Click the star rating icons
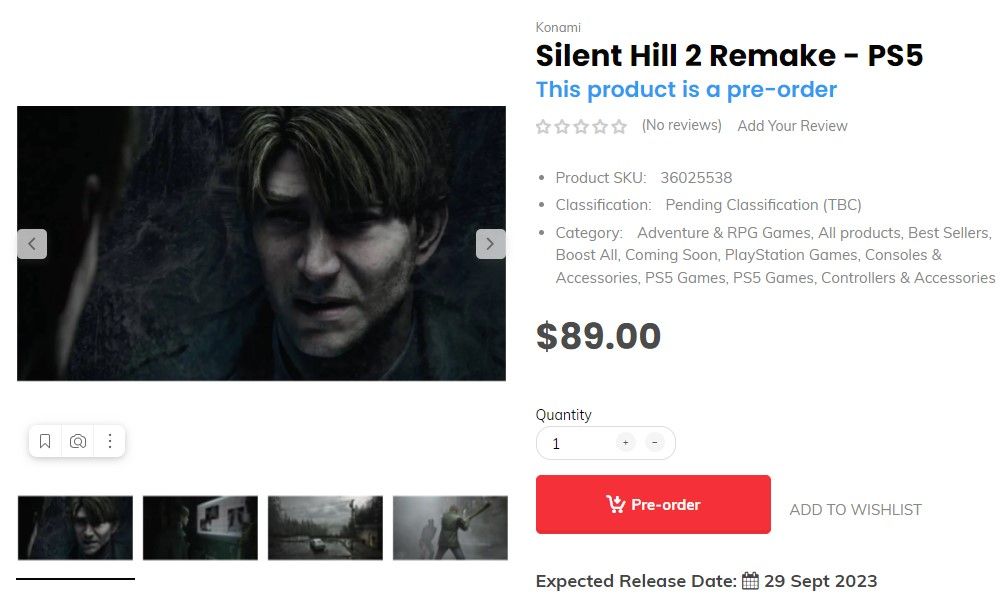This screenshot has width=1007, height=611. tap(581, 126)
